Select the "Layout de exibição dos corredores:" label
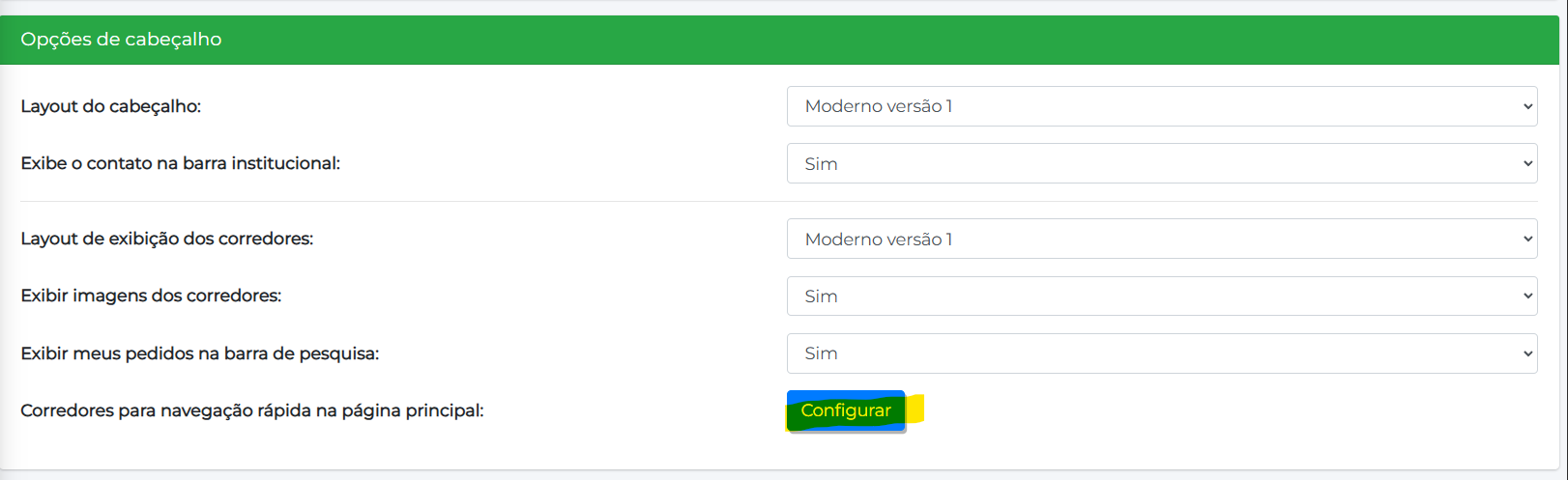This screenshot has width=1568, height=480. pos(167,239)
